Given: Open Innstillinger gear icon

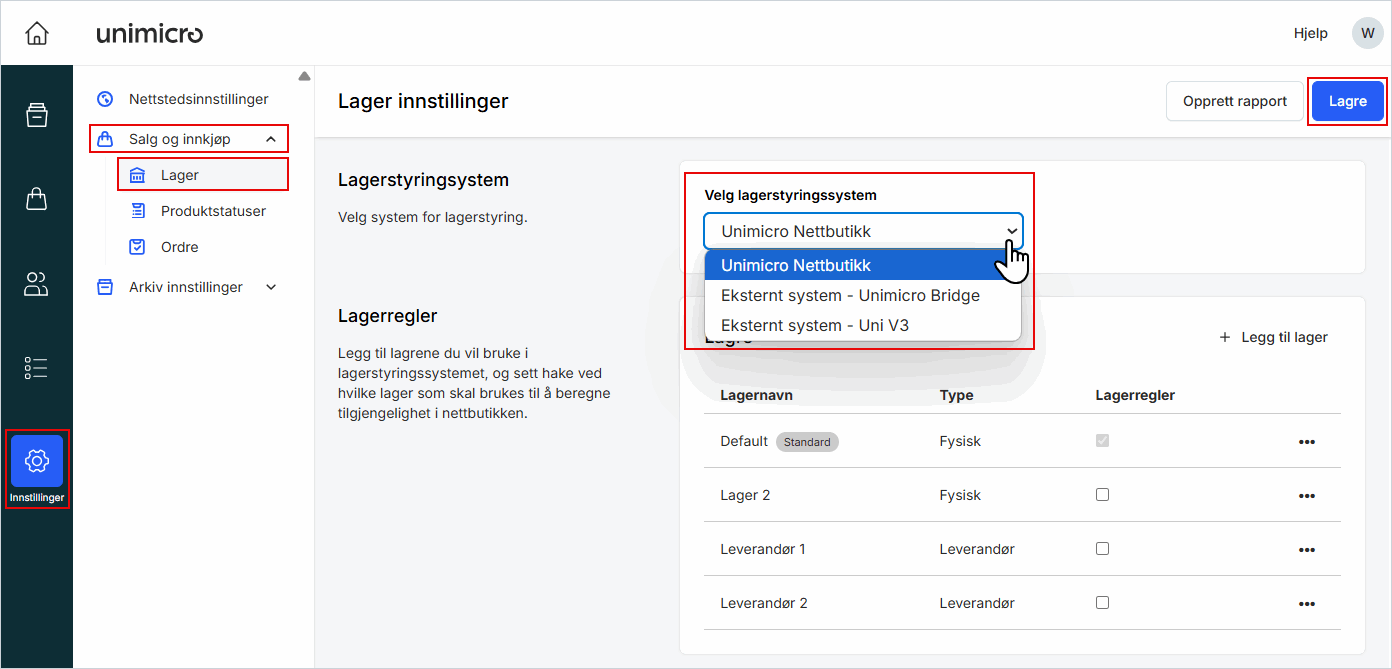Looking at the screenshot, I should pyautogui.click(x=37, y=462).
